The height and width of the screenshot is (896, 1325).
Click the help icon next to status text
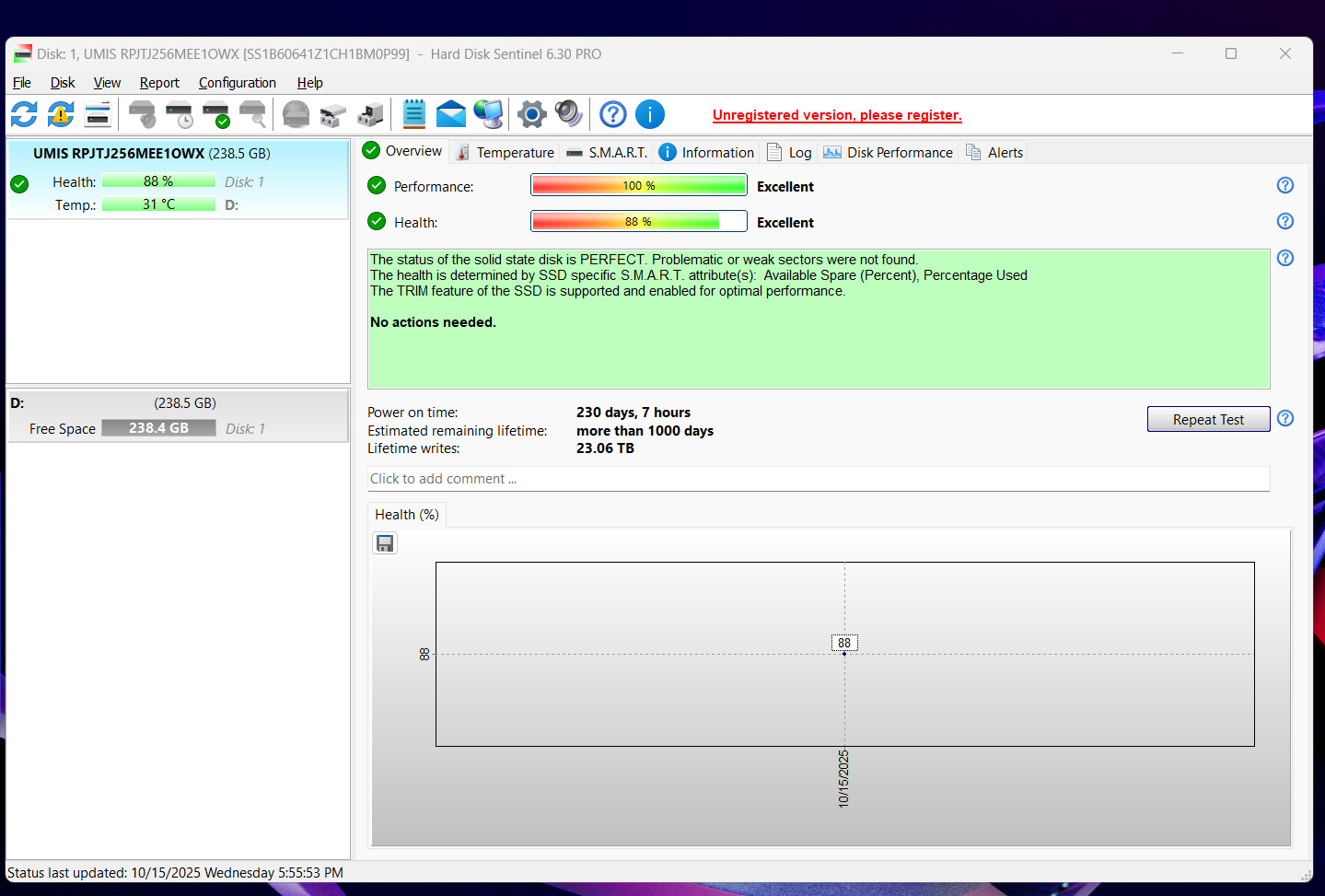(x=1285, y=258)
